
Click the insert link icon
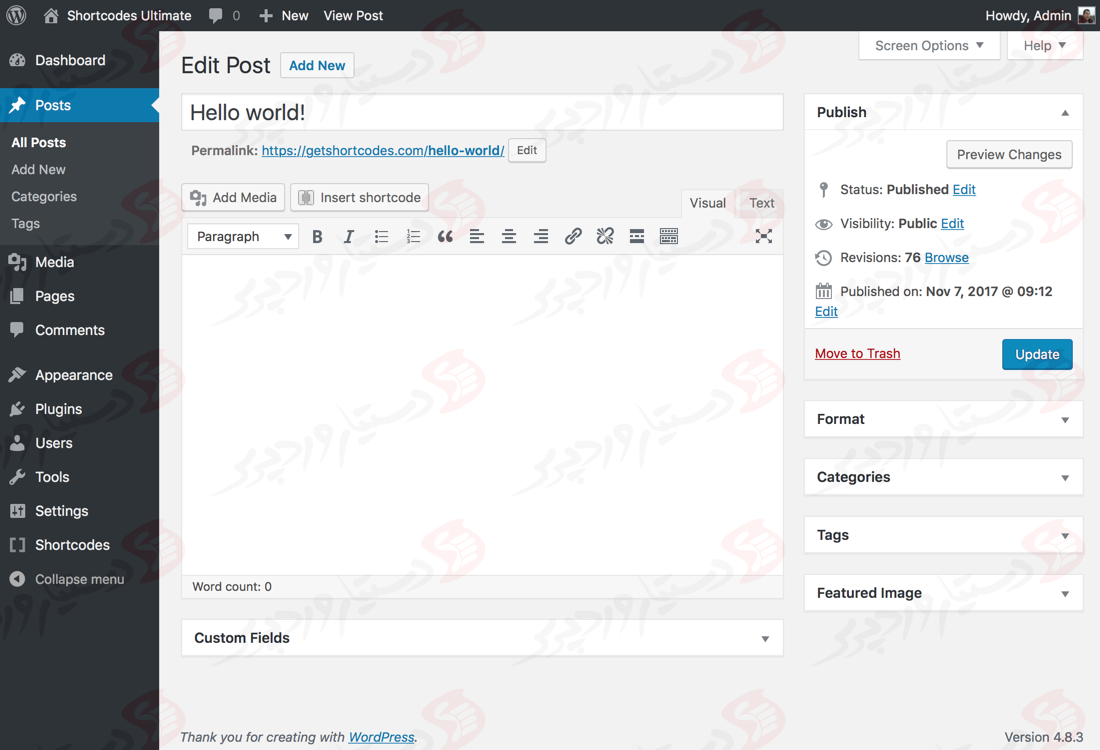(x=573, y=237)
